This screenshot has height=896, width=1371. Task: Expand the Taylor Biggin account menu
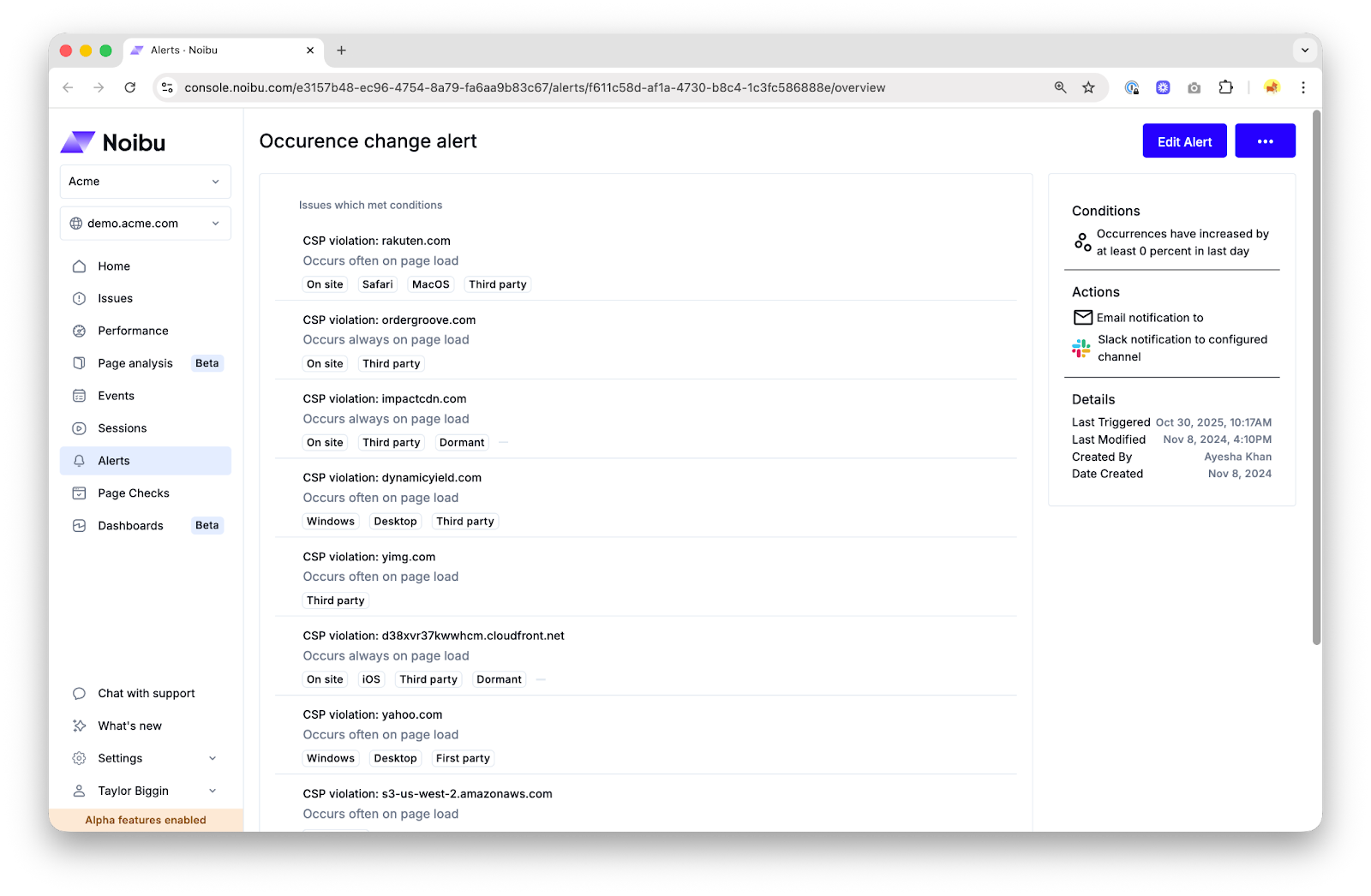pos(213,791)
